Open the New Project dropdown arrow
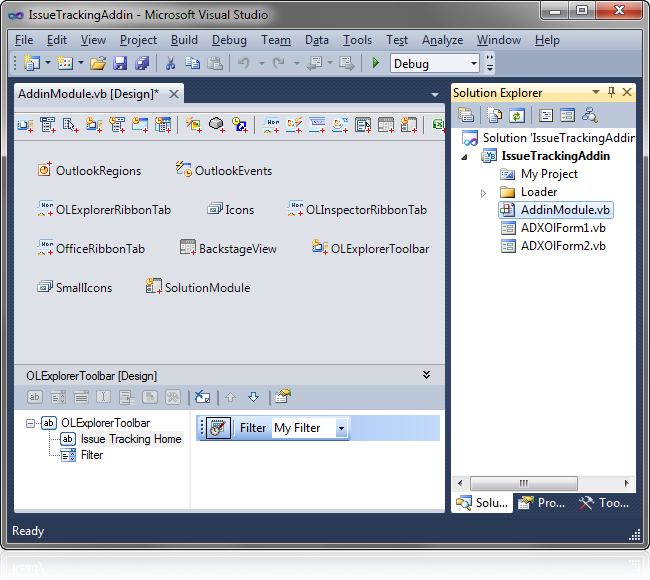Viewport: 650px width, 580px height. click(48, 63)
